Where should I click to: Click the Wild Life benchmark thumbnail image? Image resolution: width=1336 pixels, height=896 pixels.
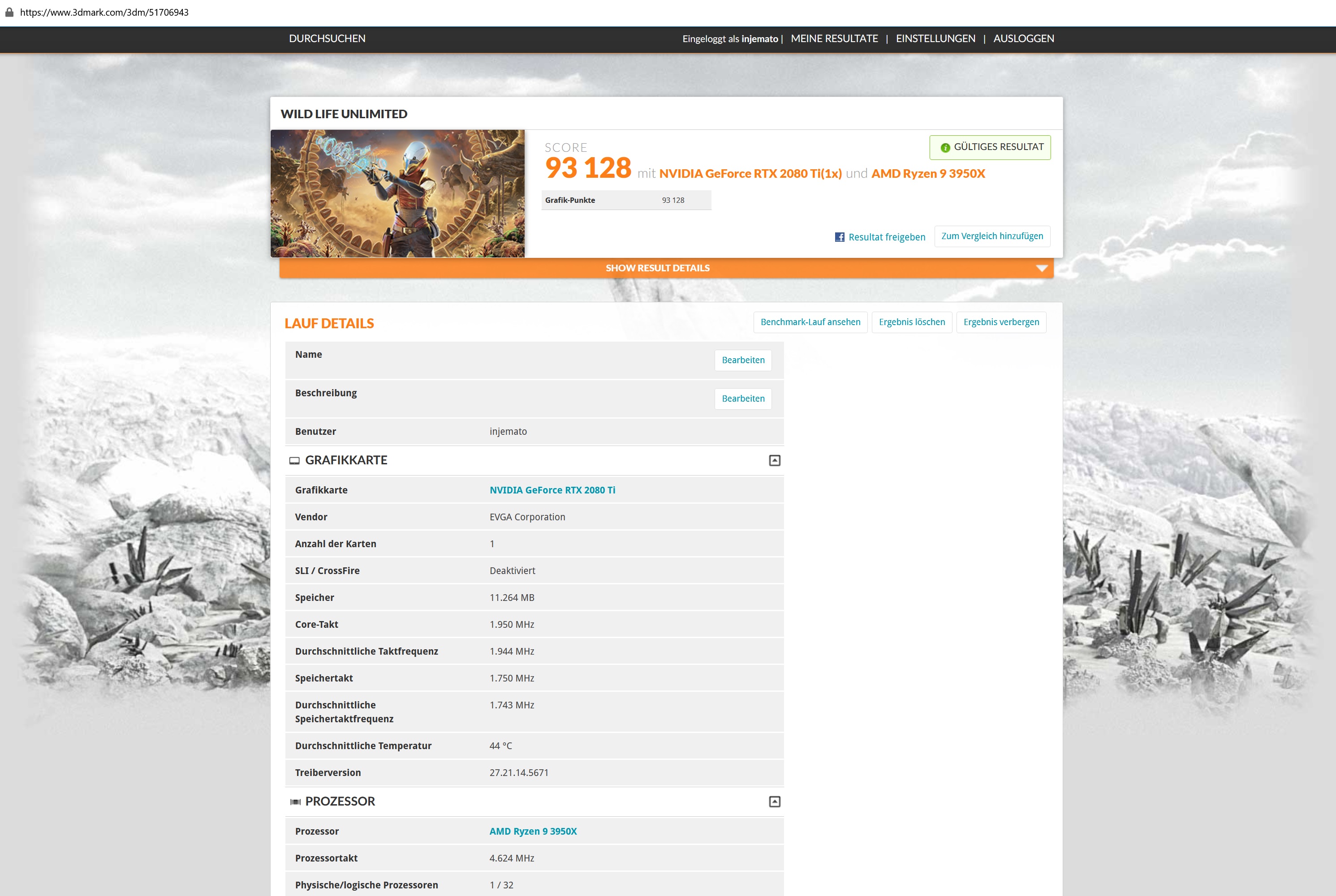point(397,193)
